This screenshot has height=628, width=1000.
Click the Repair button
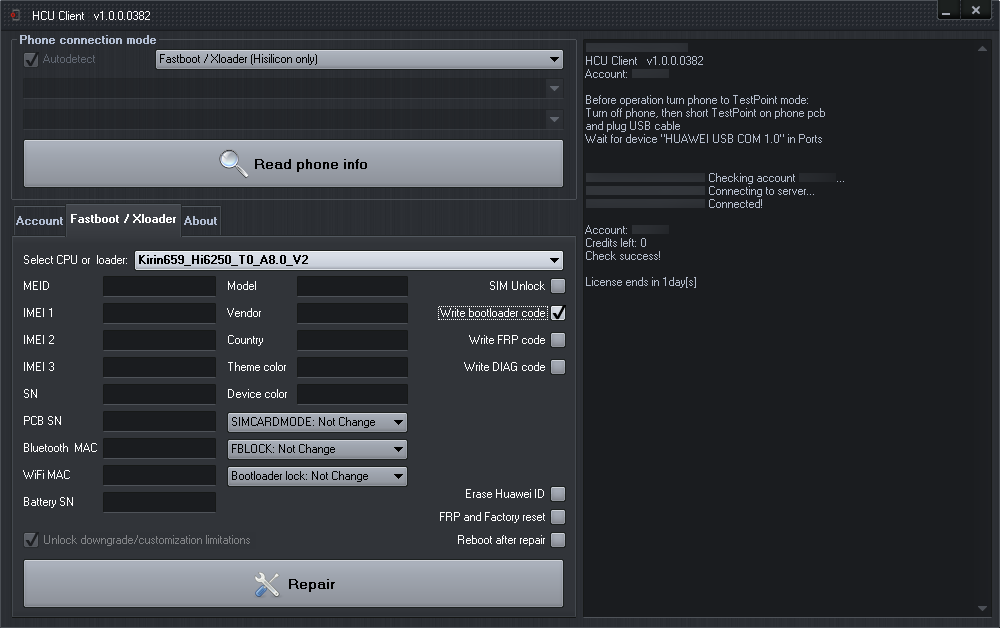(x=293, y=584)
